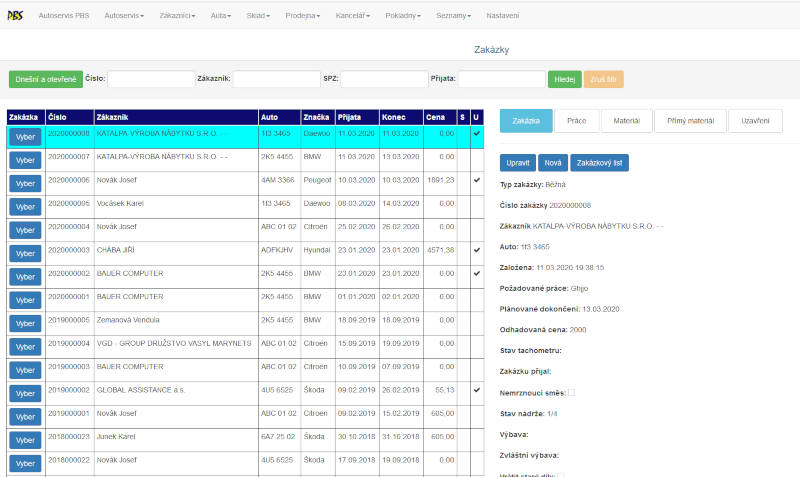This screenshot has height=477, width=800.
Task: Select order 2020000008 with Vyber button
Action: coord(25,137)
